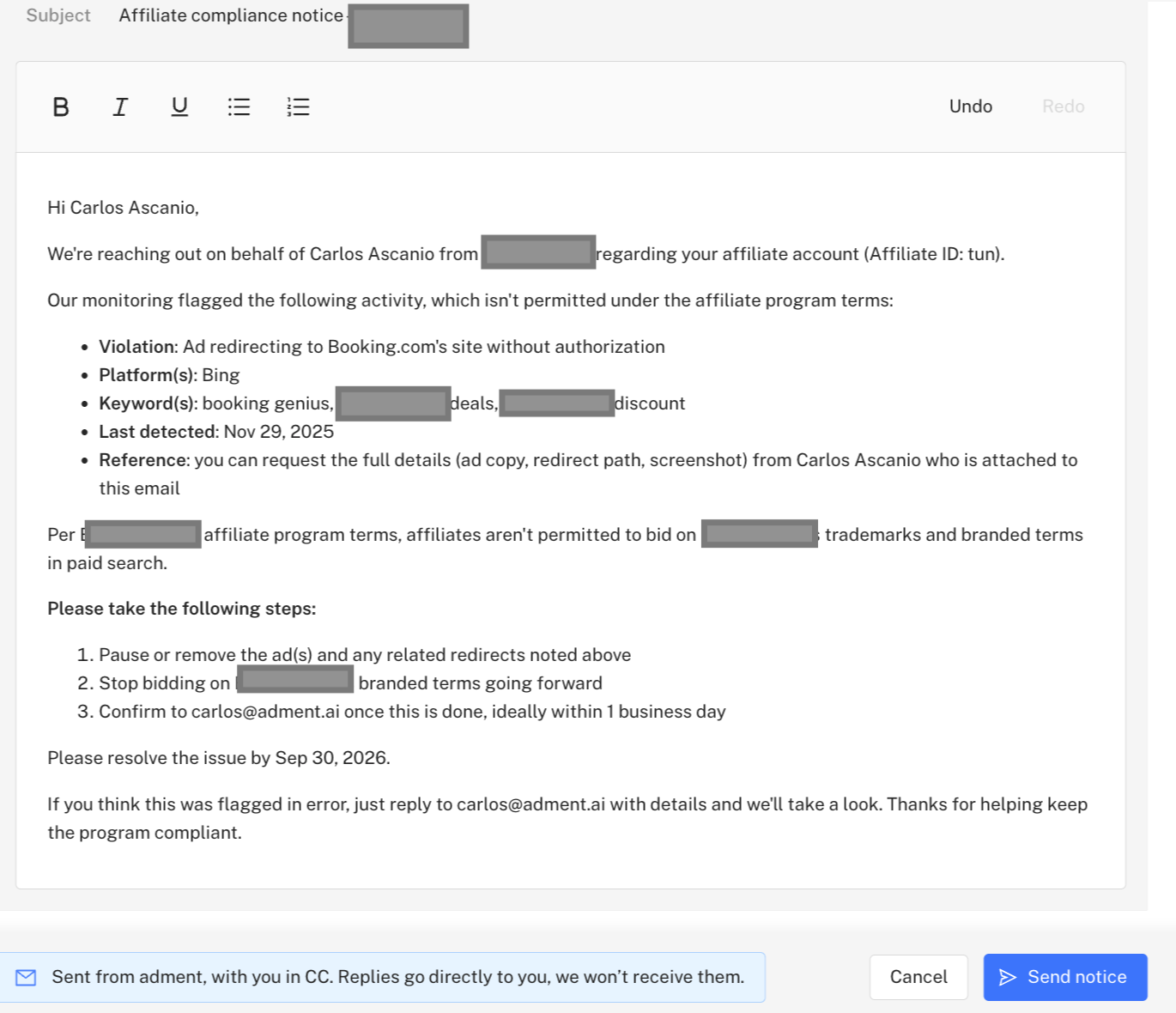Viewport: 1176px width, 1013px height.
Task: Click the 'Last detected: Nov 29, 2025' line
Action: coord(216,432)
